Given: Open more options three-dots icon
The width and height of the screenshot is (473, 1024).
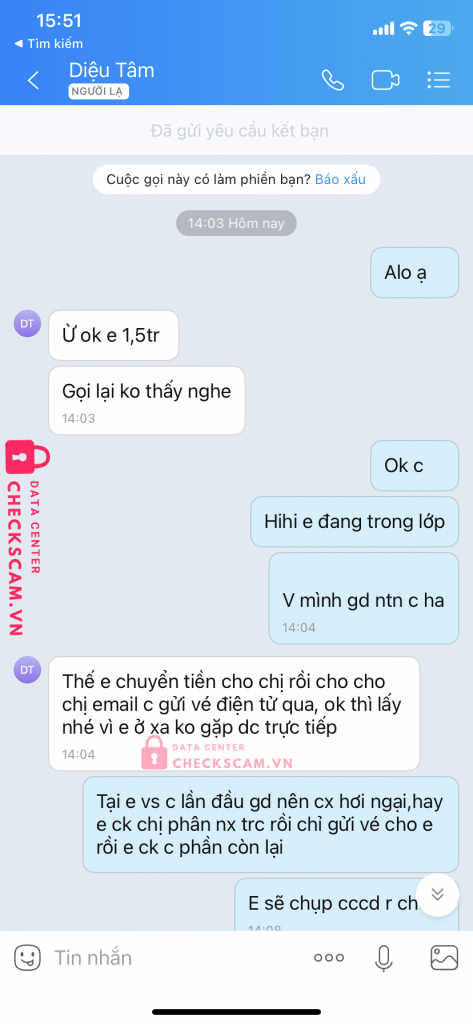Looking at the screenshot, I should [x=329, y=958].
